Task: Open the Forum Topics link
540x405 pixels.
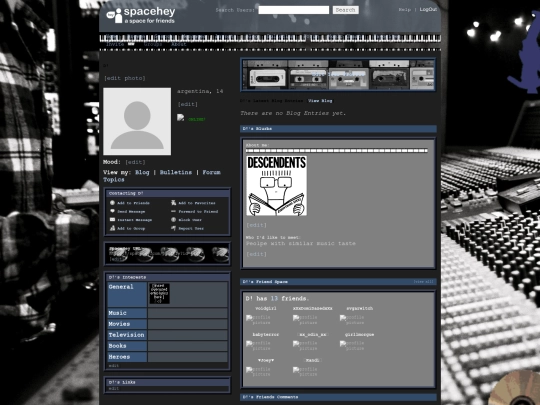Action: pyautogui.click(x=162, y=176)
